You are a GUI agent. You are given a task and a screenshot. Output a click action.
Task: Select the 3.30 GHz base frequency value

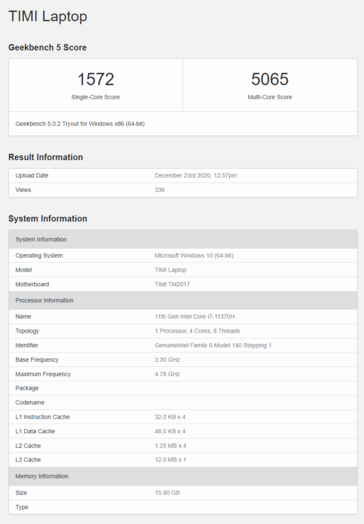tap(167, 360)
